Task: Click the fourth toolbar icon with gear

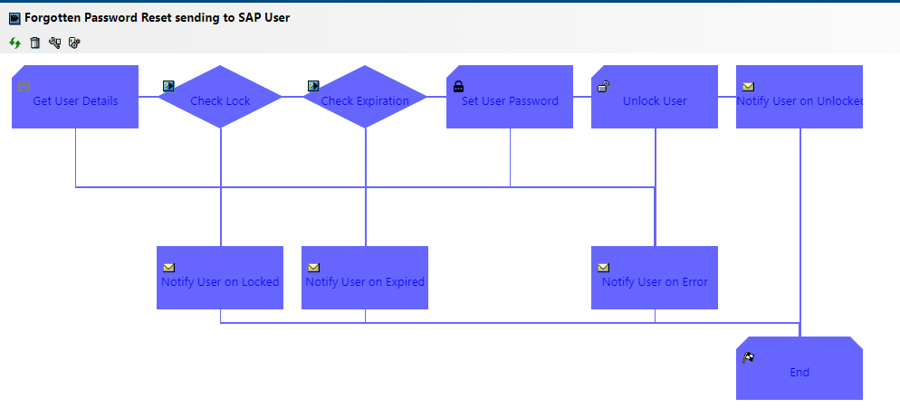Action: tap(74, 43)
